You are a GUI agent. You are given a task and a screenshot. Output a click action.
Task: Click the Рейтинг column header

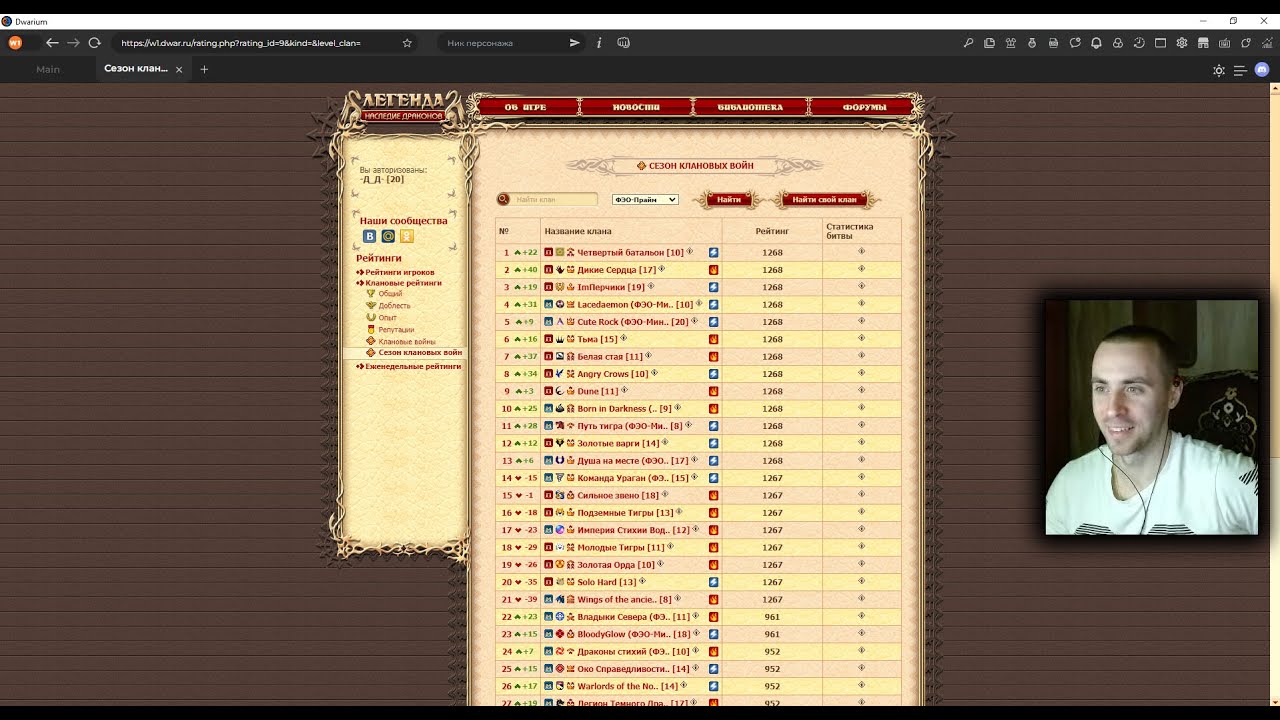click(x=772, y=231)
